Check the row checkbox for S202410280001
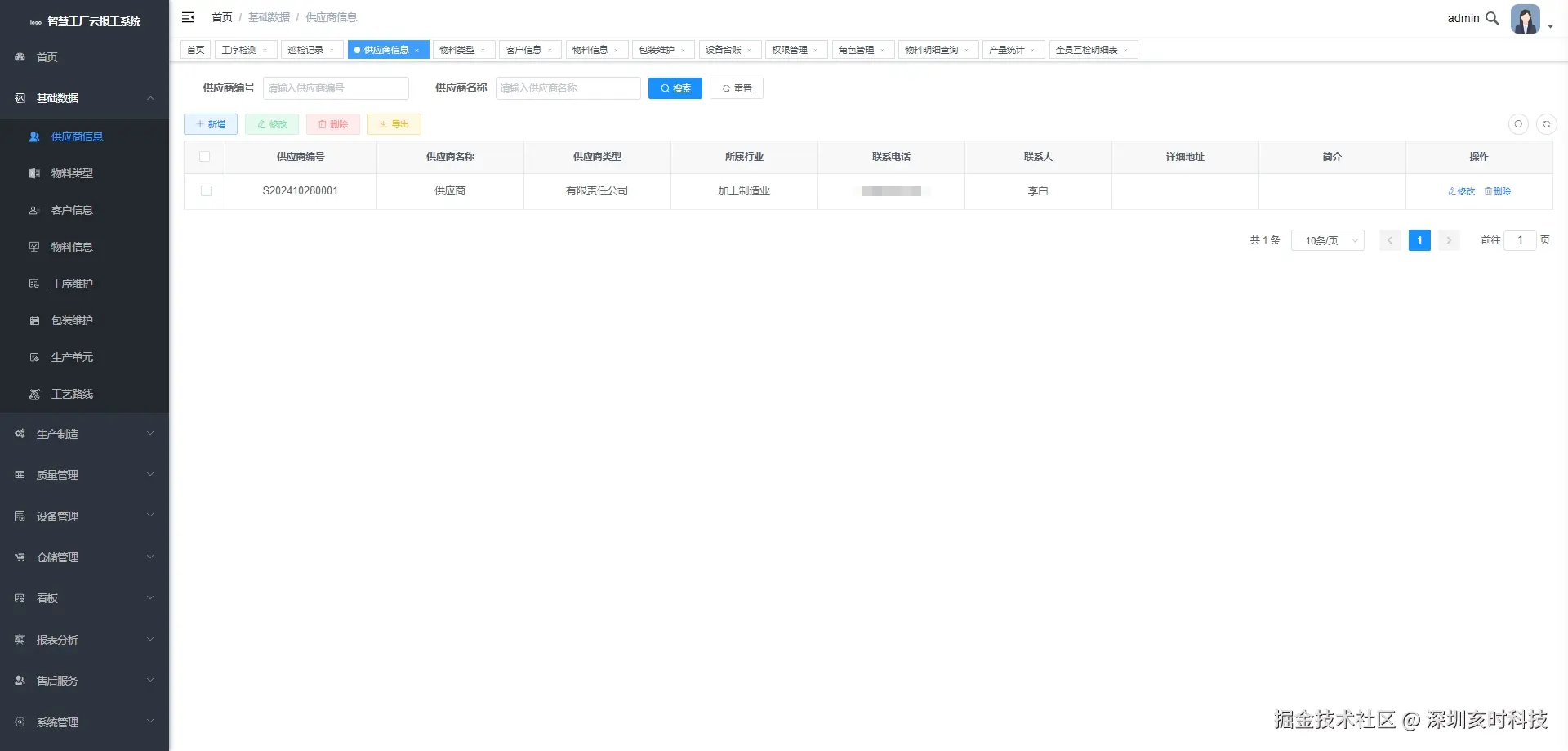 coord(206,191)
